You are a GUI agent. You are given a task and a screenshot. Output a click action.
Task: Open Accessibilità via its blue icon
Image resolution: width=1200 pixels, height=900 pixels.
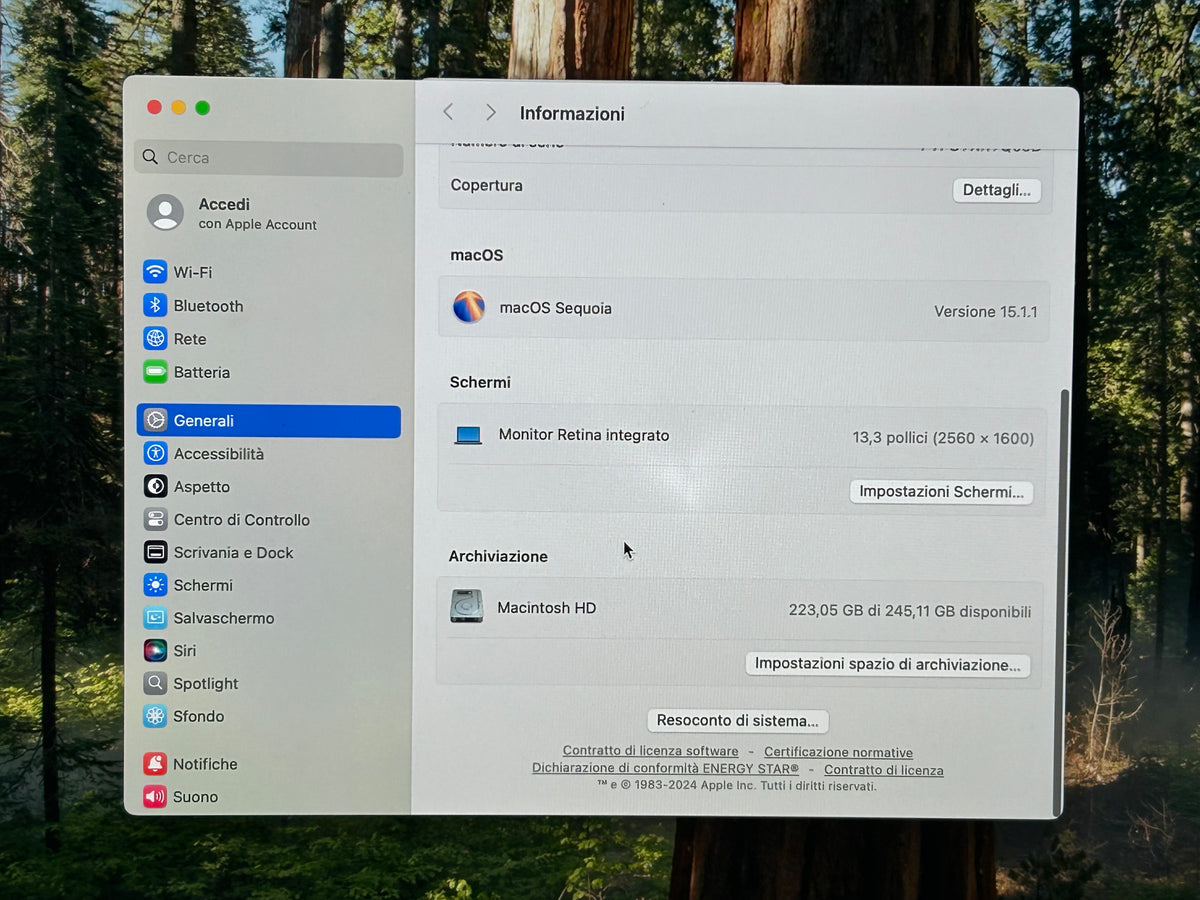click(155, 453)
